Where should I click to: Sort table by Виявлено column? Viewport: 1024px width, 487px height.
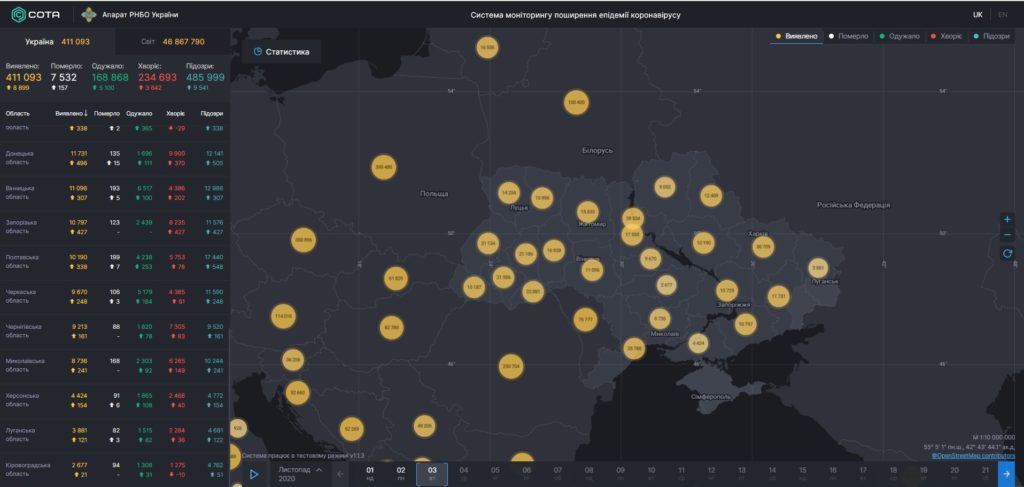tap(71, 114)
